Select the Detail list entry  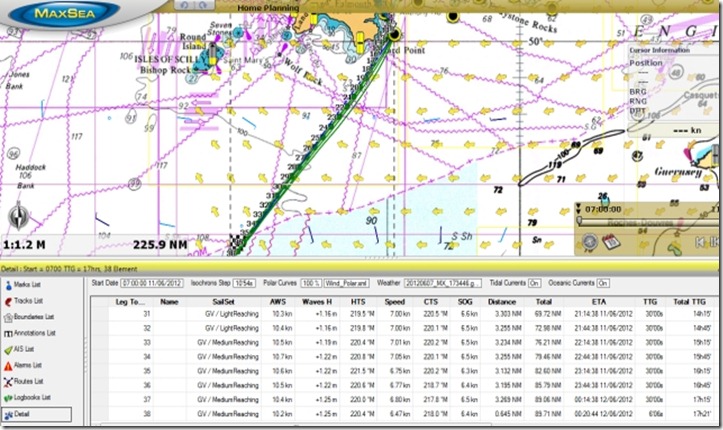click(x=36, y=414)
